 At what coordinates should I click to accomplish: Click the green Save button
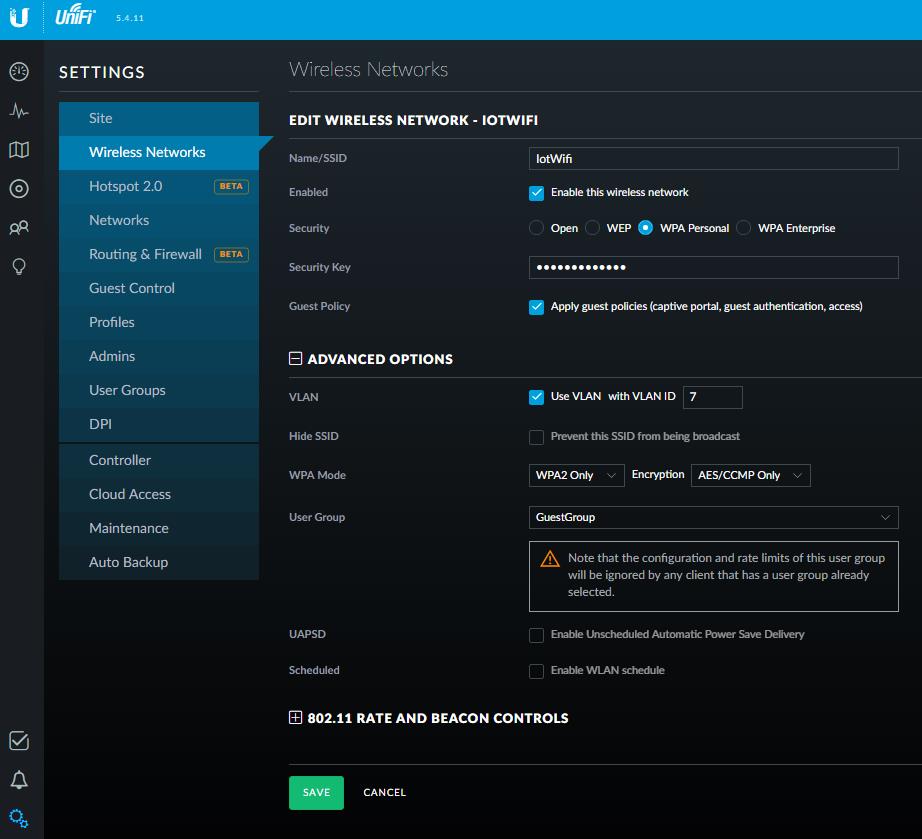click(x=316, y=792)
